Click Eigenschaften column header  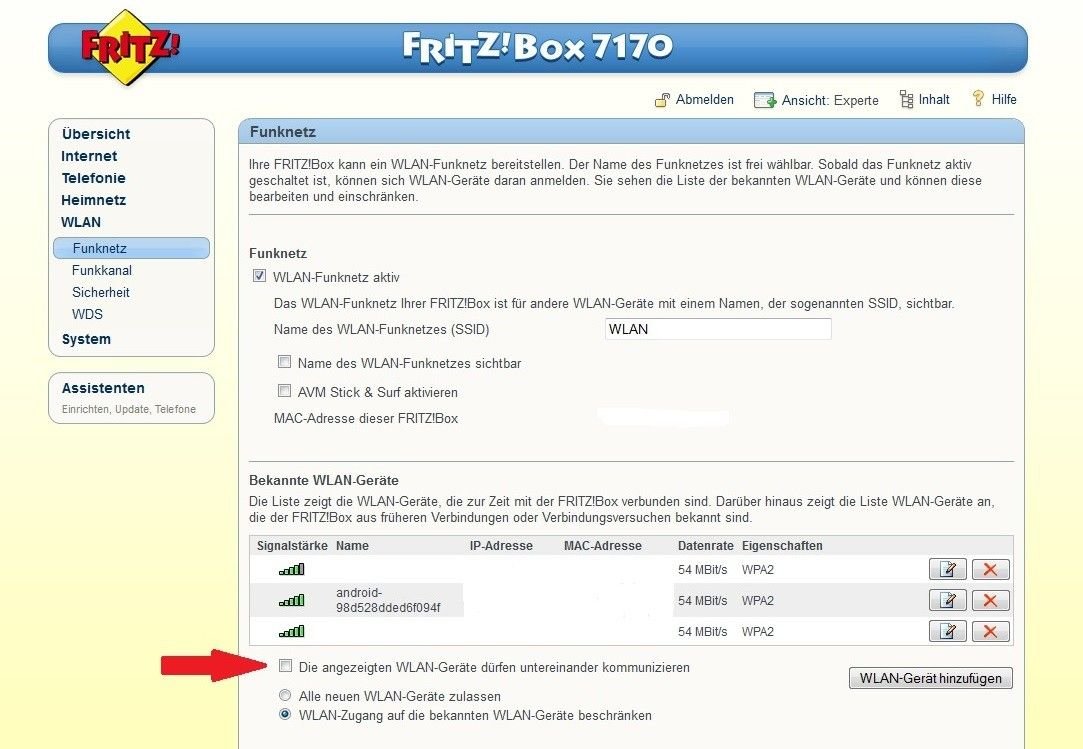pyautogui.click(x=782, y=546)
